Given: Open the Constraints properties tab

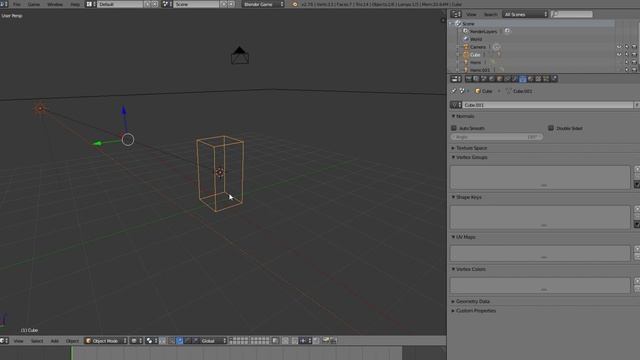Looking at the screenshot, I should point(507,79).
